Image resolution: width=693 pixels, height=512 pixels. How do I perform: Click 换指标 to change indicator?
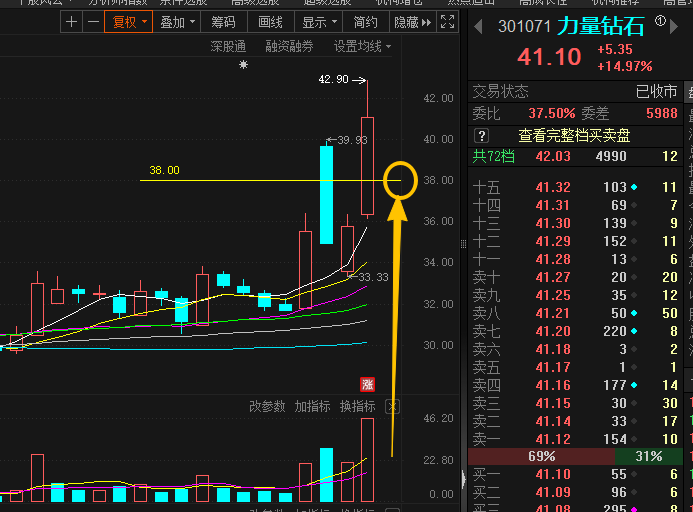pyautogui.click(x=358, y=406)
